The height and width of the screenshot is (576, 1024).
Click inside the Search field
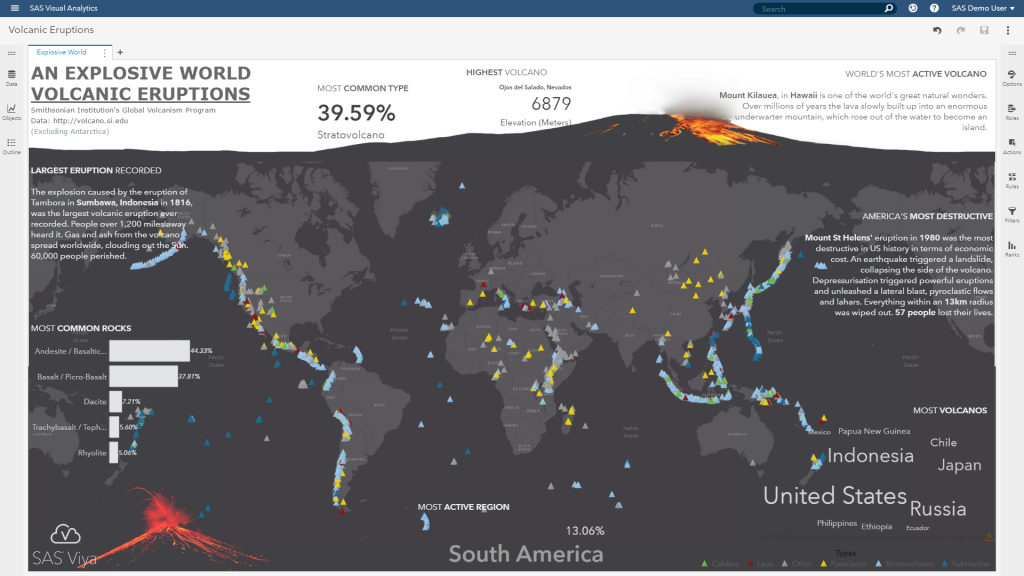[x=820, y=8]
